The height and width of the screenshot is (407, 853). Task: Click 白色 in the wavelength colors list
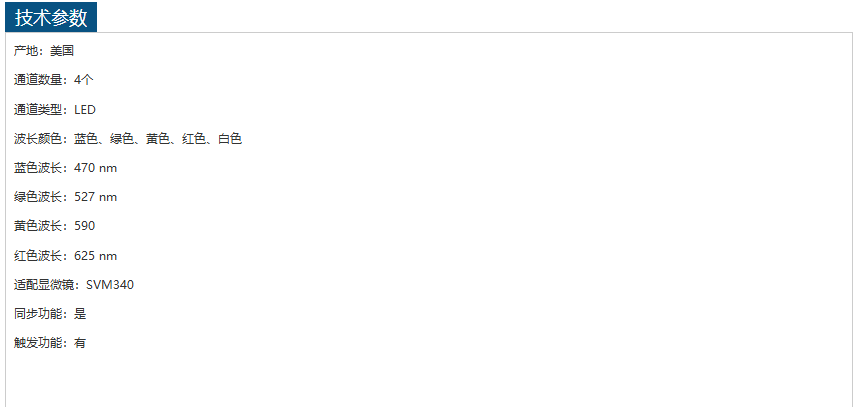click(230, 138)
